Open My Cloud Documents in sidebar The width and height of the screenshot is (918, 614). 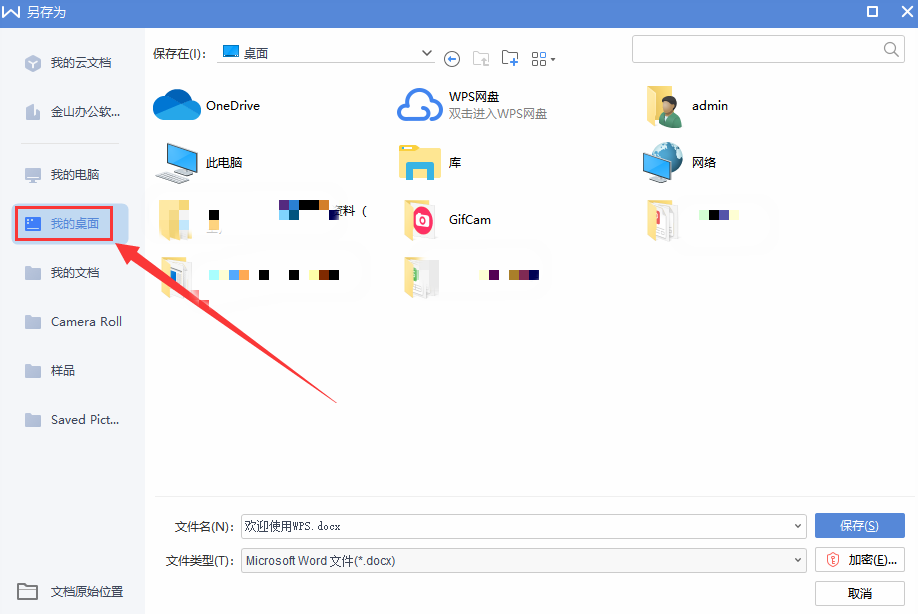(x=69, y=63)
